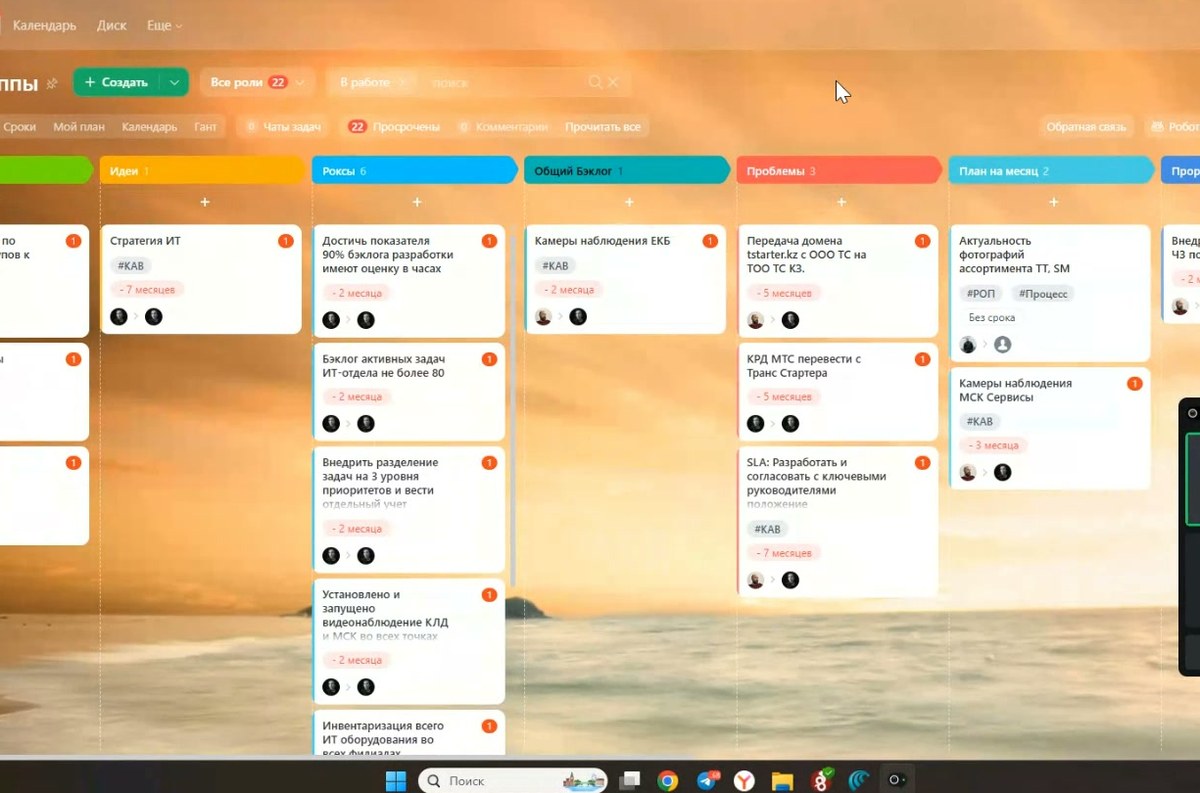The image size is (1200, 793).
Task: Click the magnifier icon in the search bar
Action: pos(596,82)
